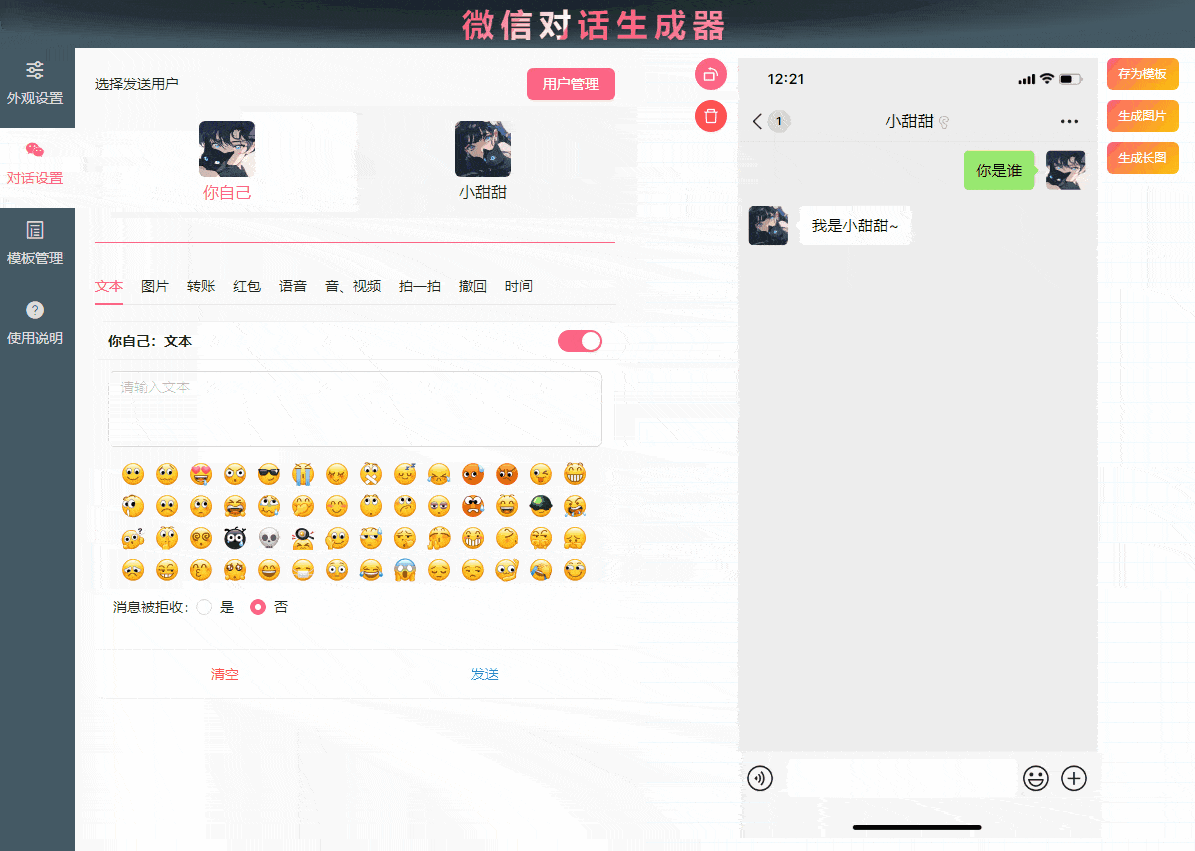Click the 12:21 time in phone status bar
1195x851 pixels.
click(x=786, y=79)
